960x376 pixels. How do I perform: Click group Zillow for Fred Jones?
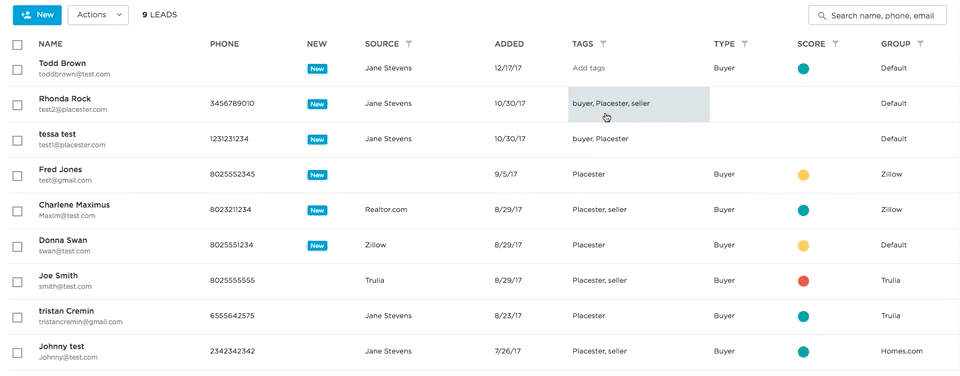pos(891,175)
